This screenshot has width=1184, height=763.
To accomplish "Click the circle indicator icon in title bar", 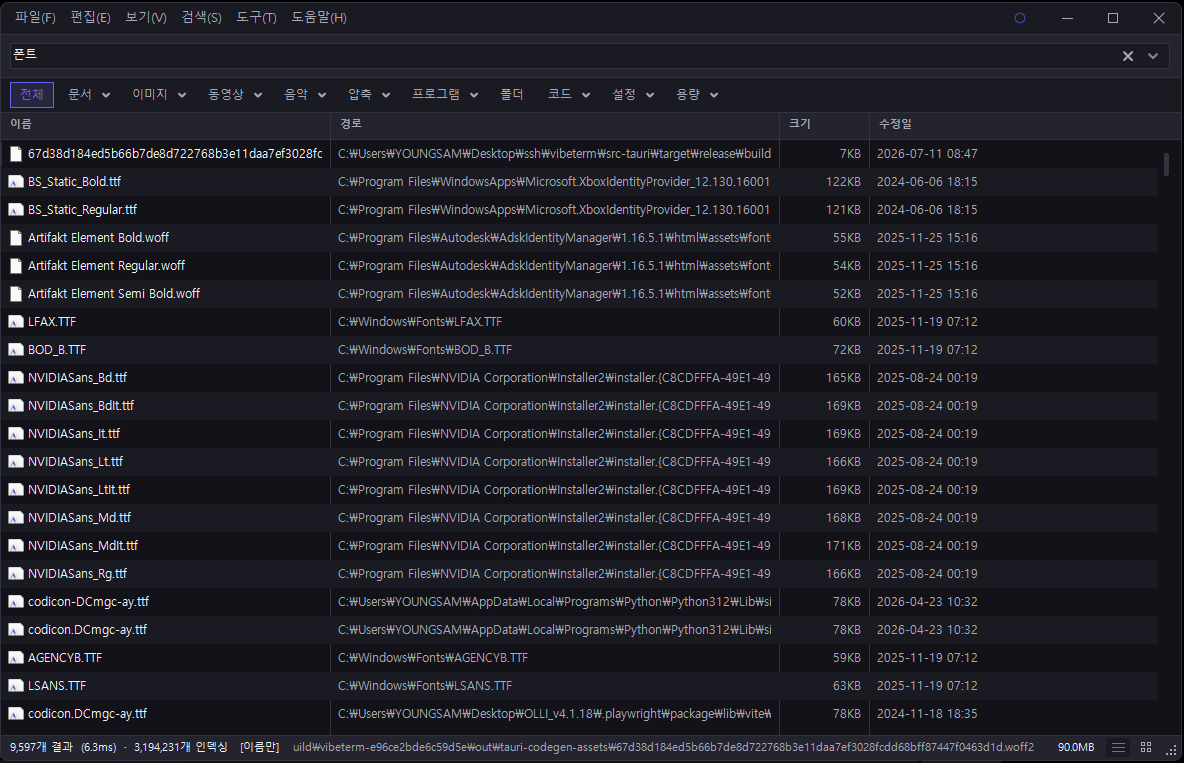I will (1019, 18).
